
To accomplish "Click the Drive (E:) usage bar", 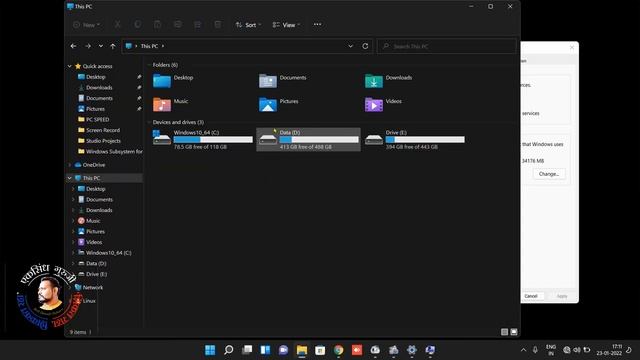I will pyautogui.click(x=425, y=140).
